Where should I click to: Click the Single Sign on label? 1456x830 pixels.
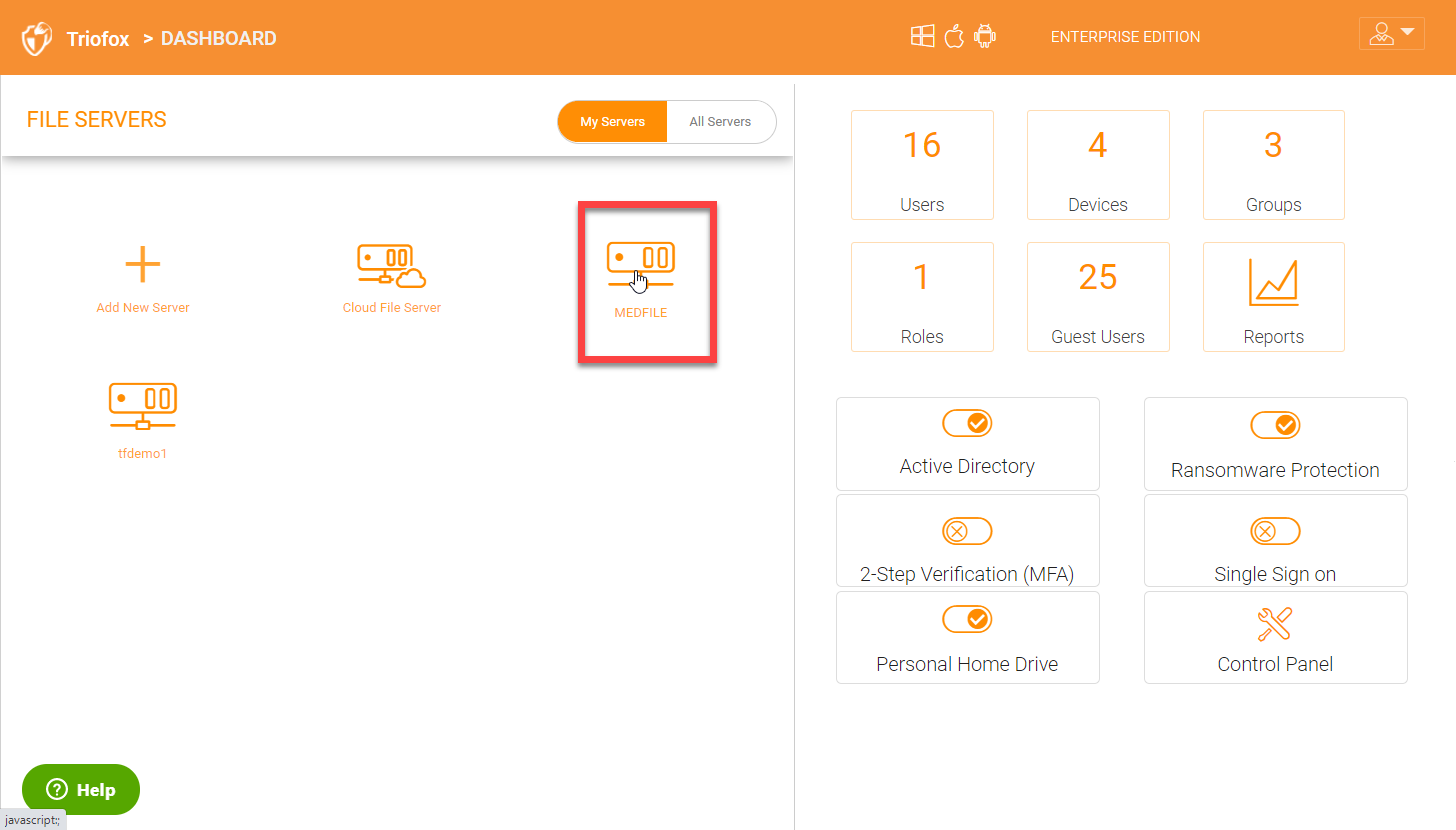coord(1275,574)
